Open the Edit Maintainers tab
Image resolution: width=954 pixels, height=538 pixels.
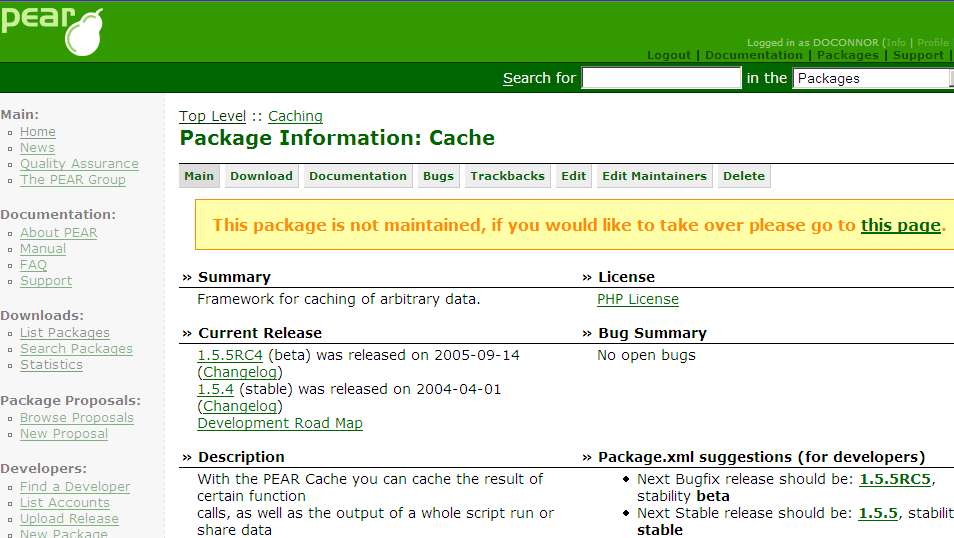(654, 176)
